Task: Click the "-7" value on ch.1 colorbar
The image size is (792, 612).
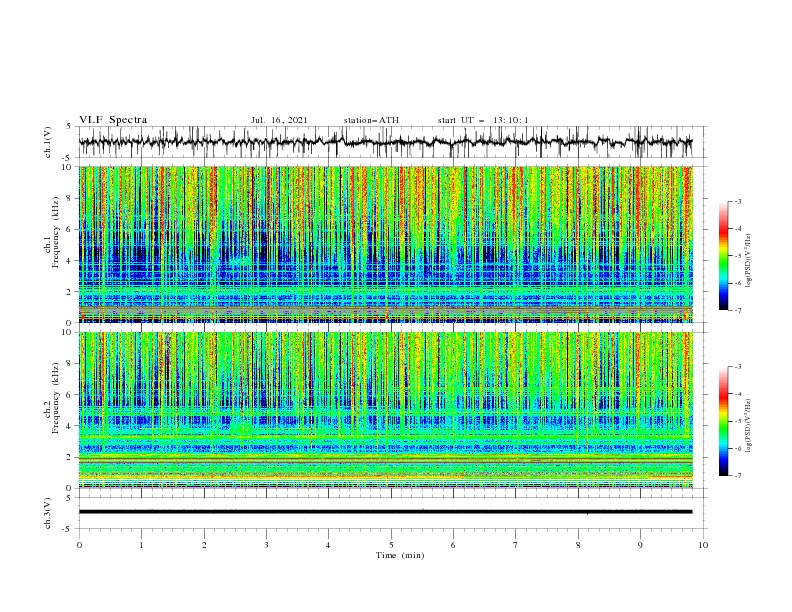Action: coord(737,310)
